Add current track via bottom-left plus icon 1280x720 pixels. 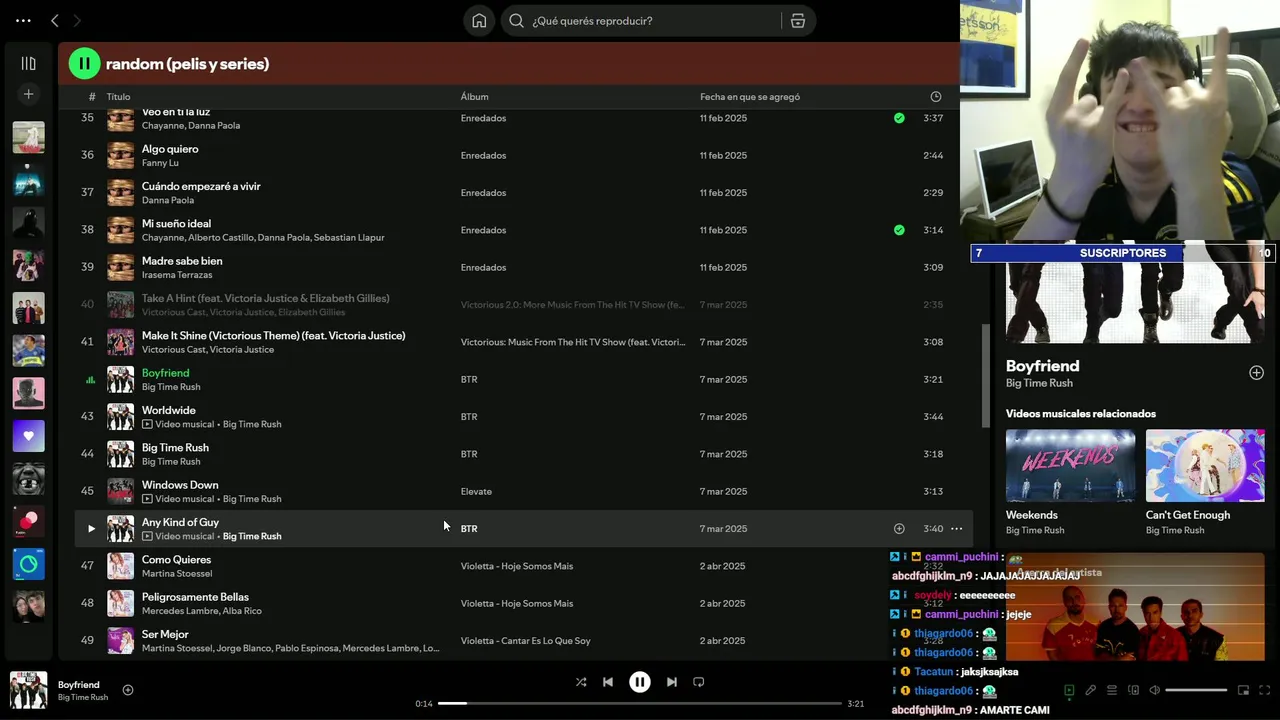[128, 690]
